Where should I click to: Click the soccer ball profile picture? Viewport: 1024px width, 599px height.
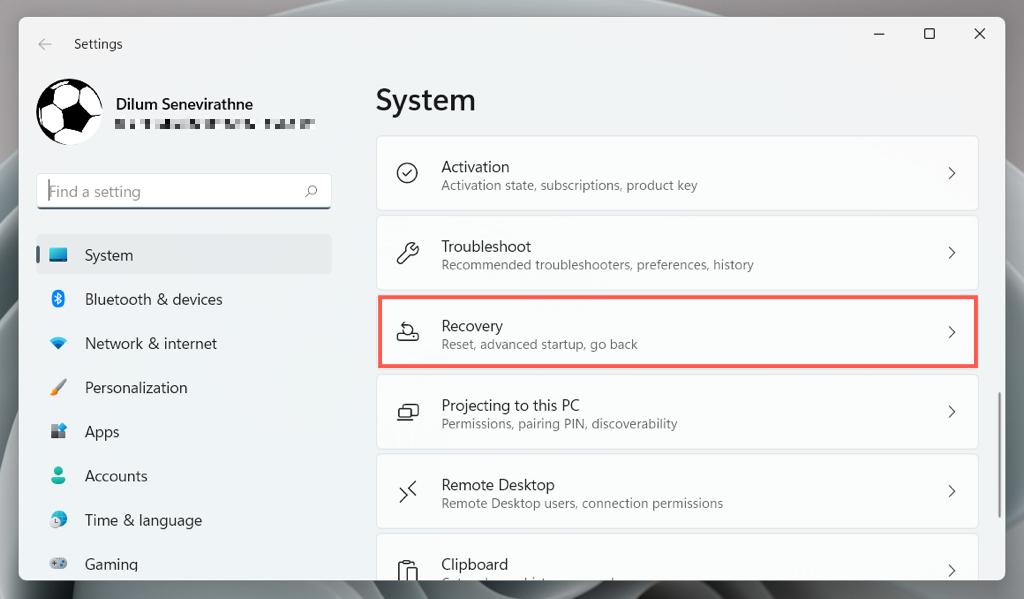[69, 112]
